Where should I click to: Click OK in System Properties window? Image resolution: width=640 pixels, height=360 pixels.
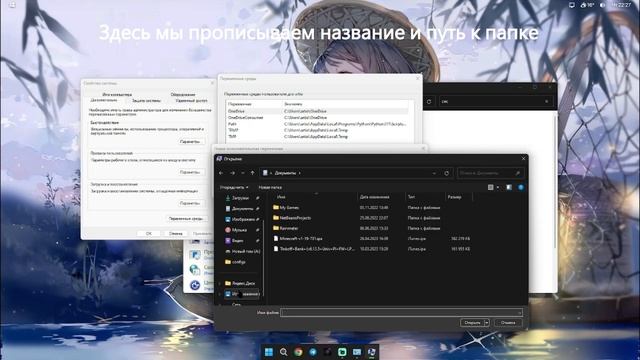(149, 233)
